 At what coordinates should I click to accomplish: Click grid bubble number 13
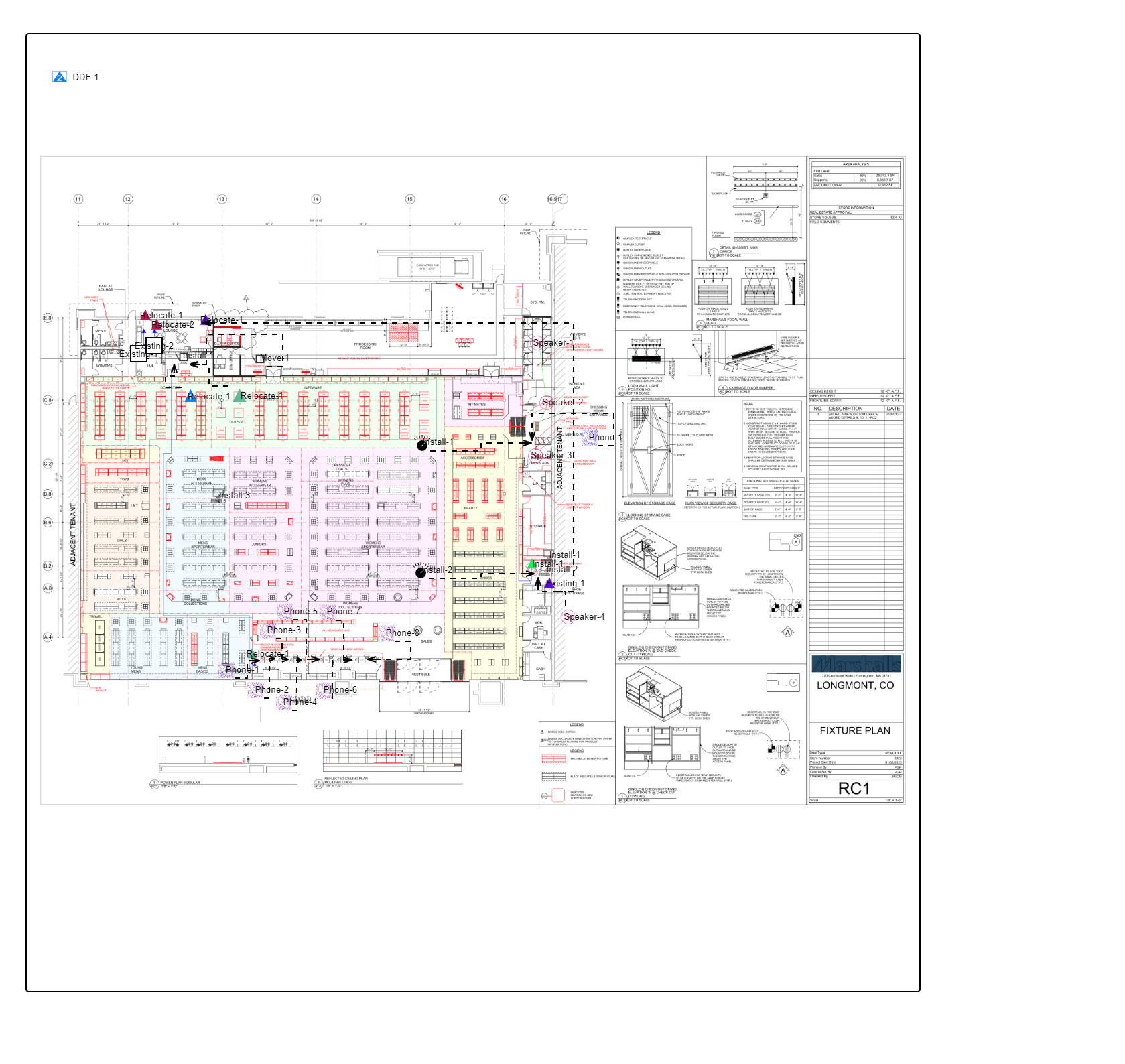222,199
